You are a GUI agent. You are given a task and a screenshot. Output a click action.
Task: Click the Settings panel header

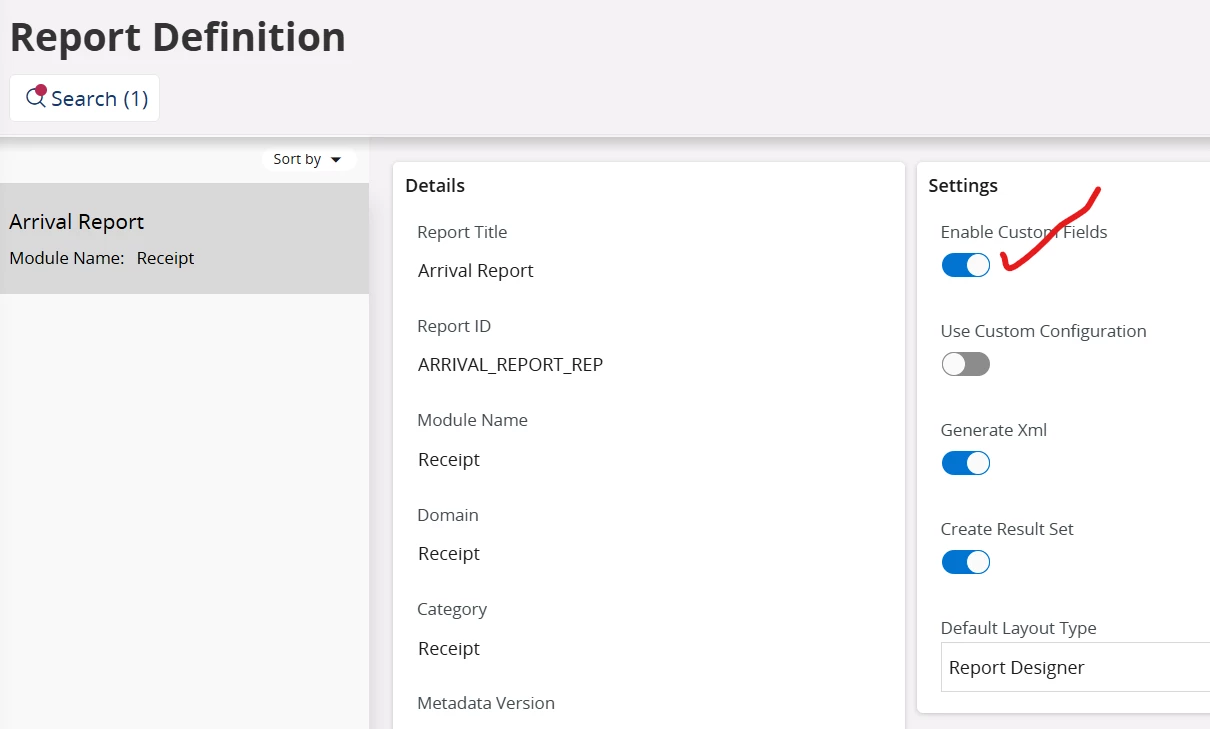coord(963,185)
